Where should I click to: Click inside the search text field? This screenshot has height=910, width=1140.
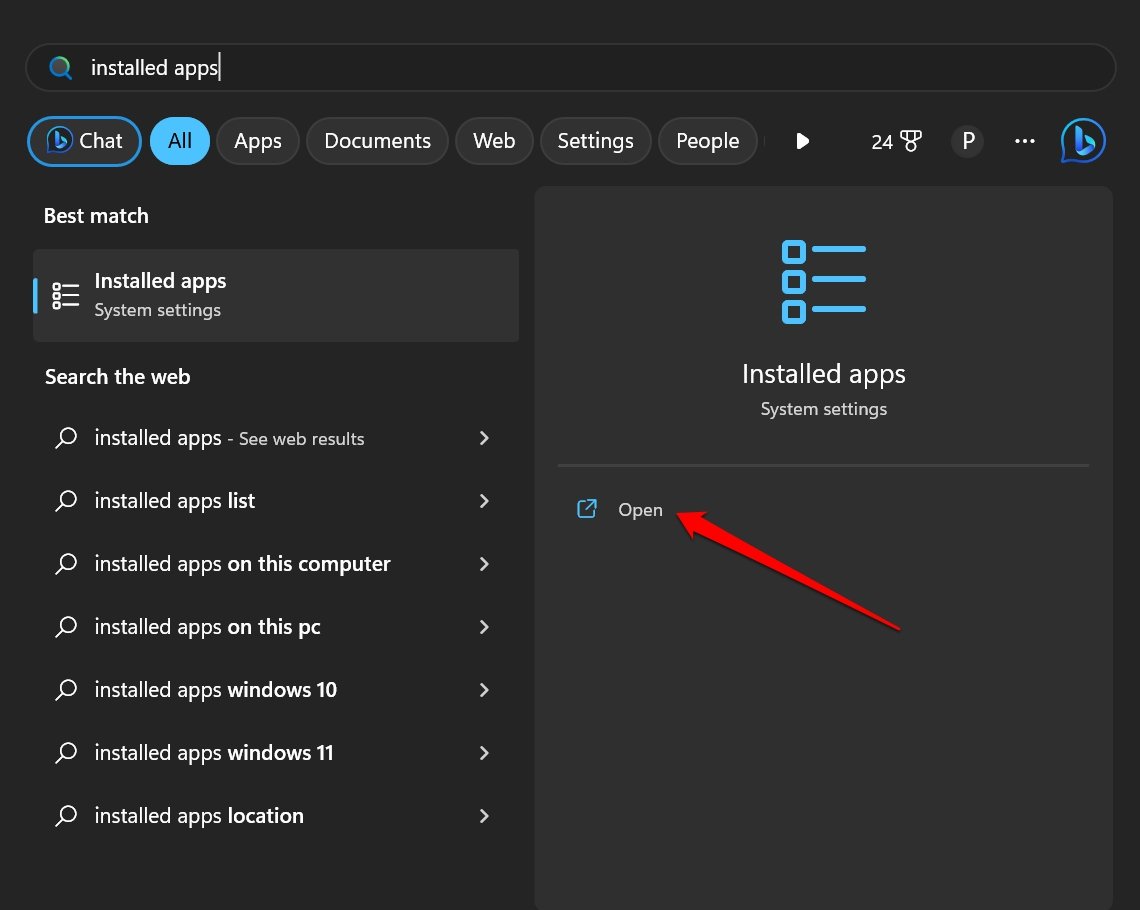click(600, 68)
